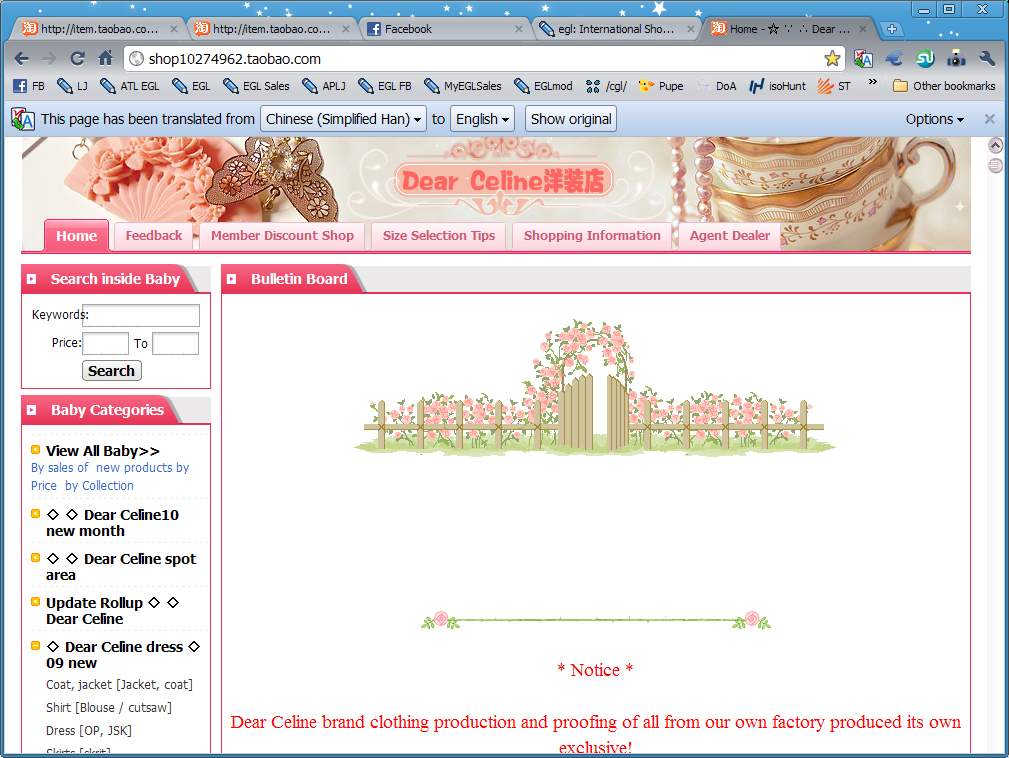Open the Agent Dealer tab
Image resolution: width=1009 pixels, height=758 pixels.
point(730,236)
